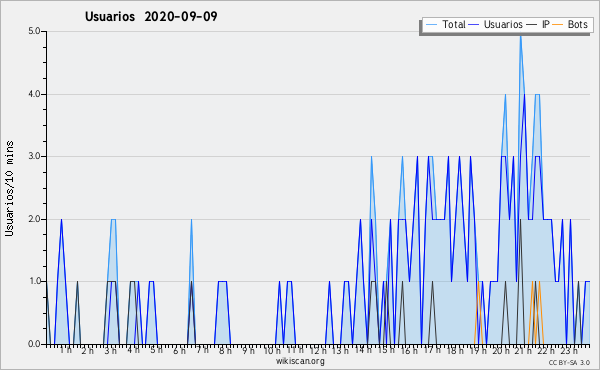Viewport: 600px width, 370px height.
Task: Click the 4.0 y-axis value
Action: point(34,94)
